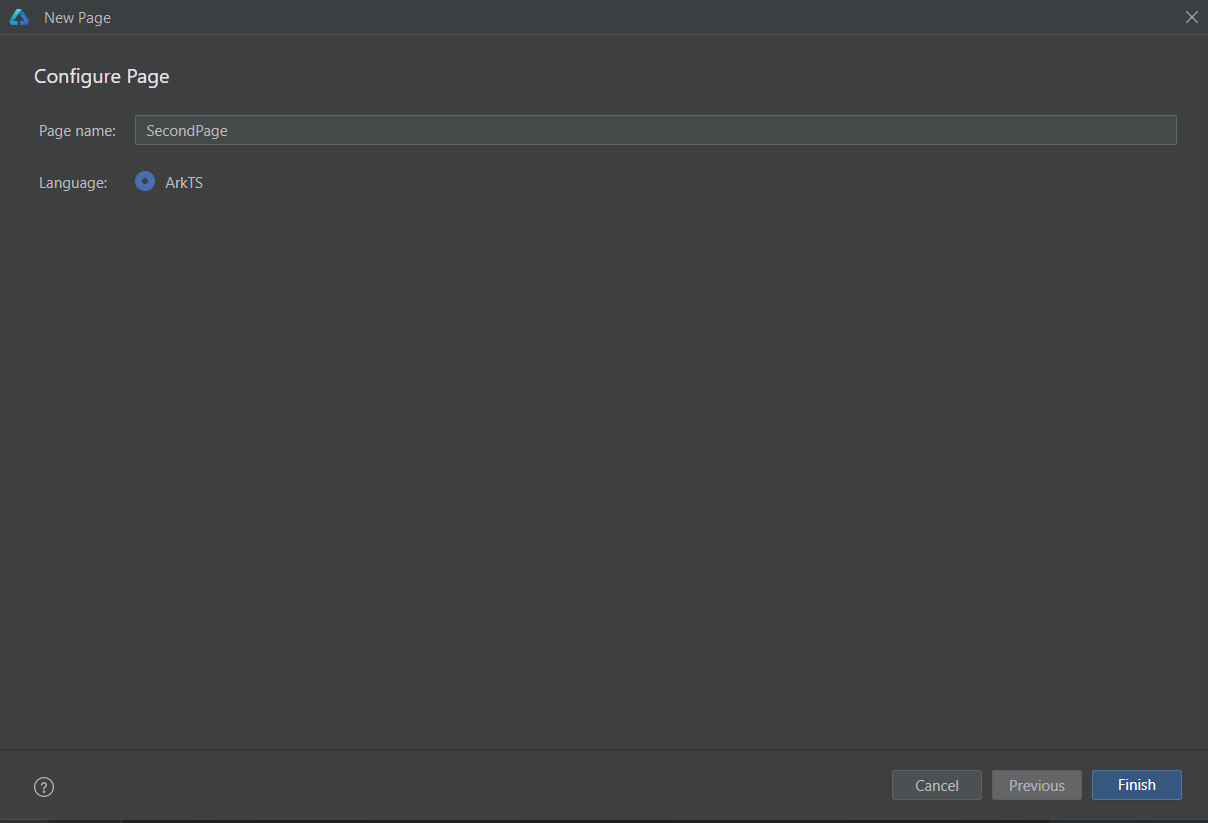Choose ArkTS as the page language
The image size is (1208, 823).
point(145,182)
